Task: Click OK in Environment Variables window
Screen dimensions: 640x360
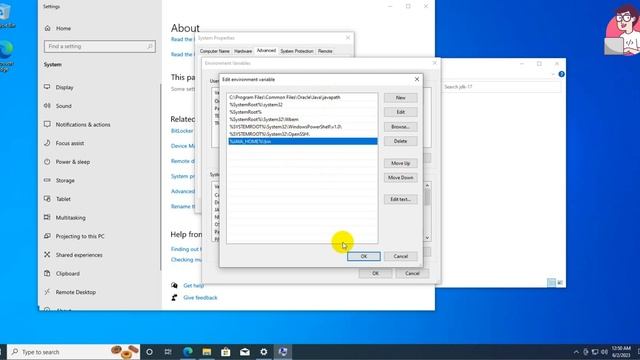Action: point(376,273)
